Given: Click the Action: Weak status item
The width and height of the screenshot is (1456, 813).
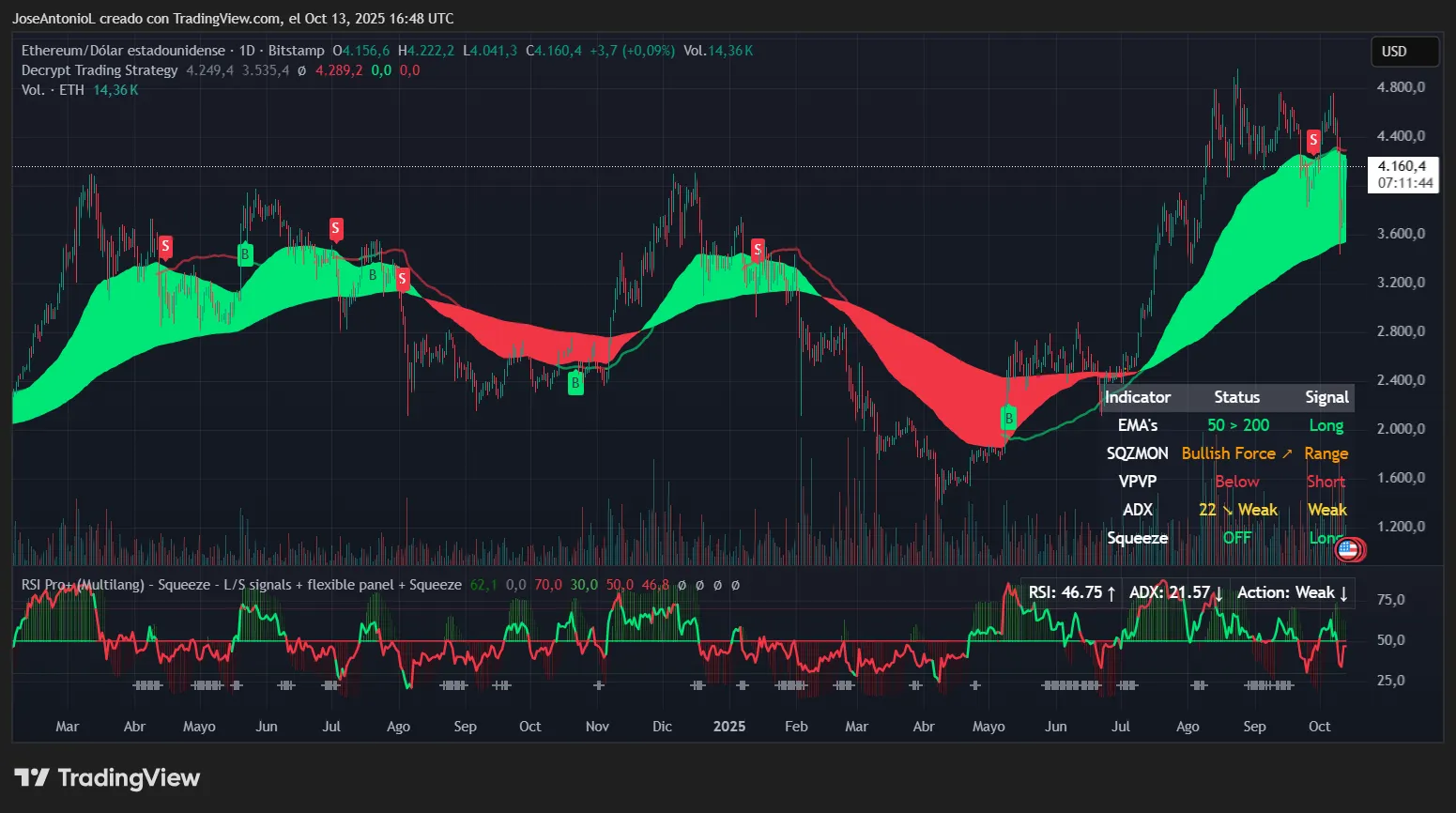Looking at the screenshot, I should pos(1292,592).
